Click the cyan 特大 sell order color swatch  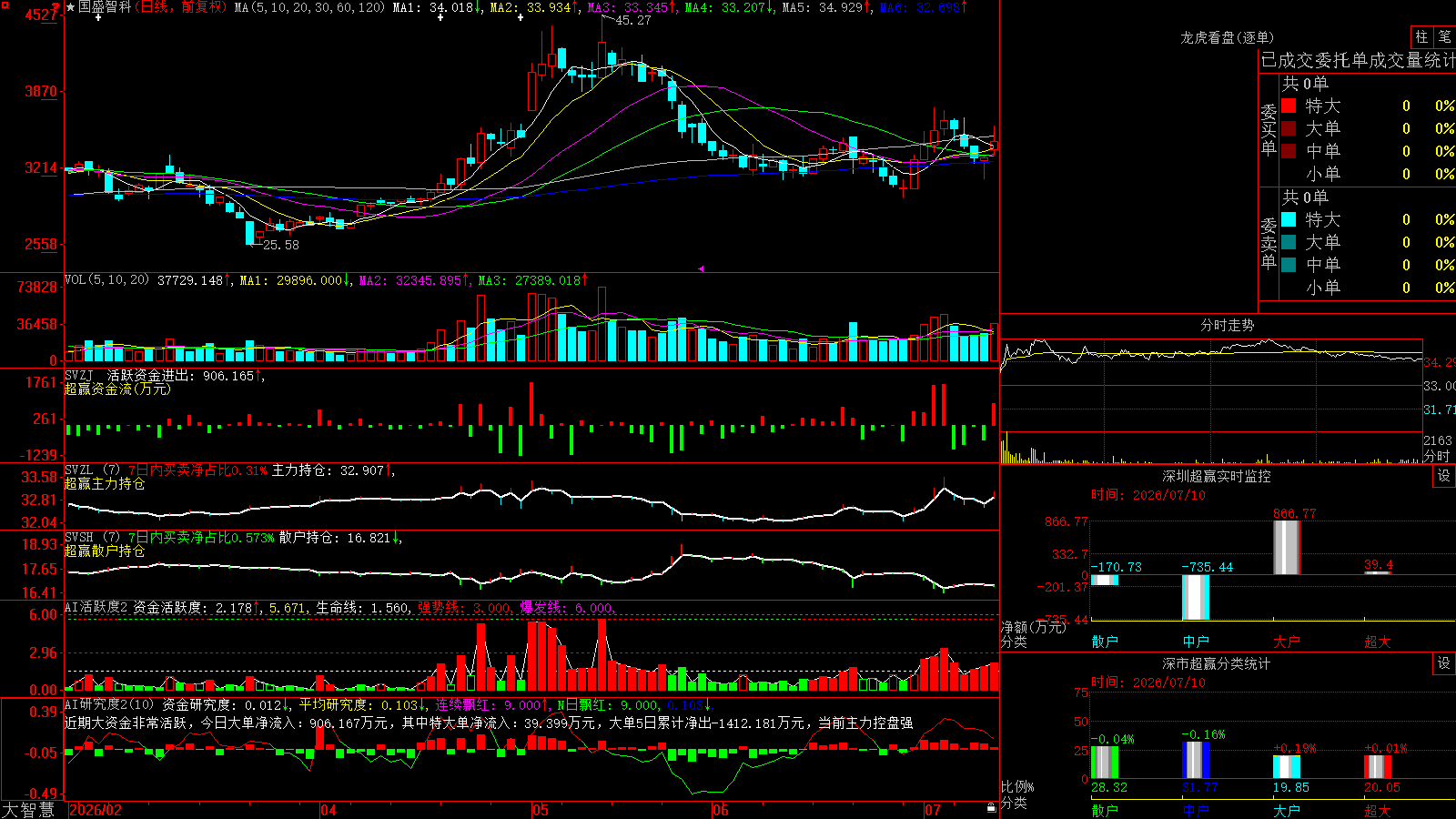tap(1289, 219)
